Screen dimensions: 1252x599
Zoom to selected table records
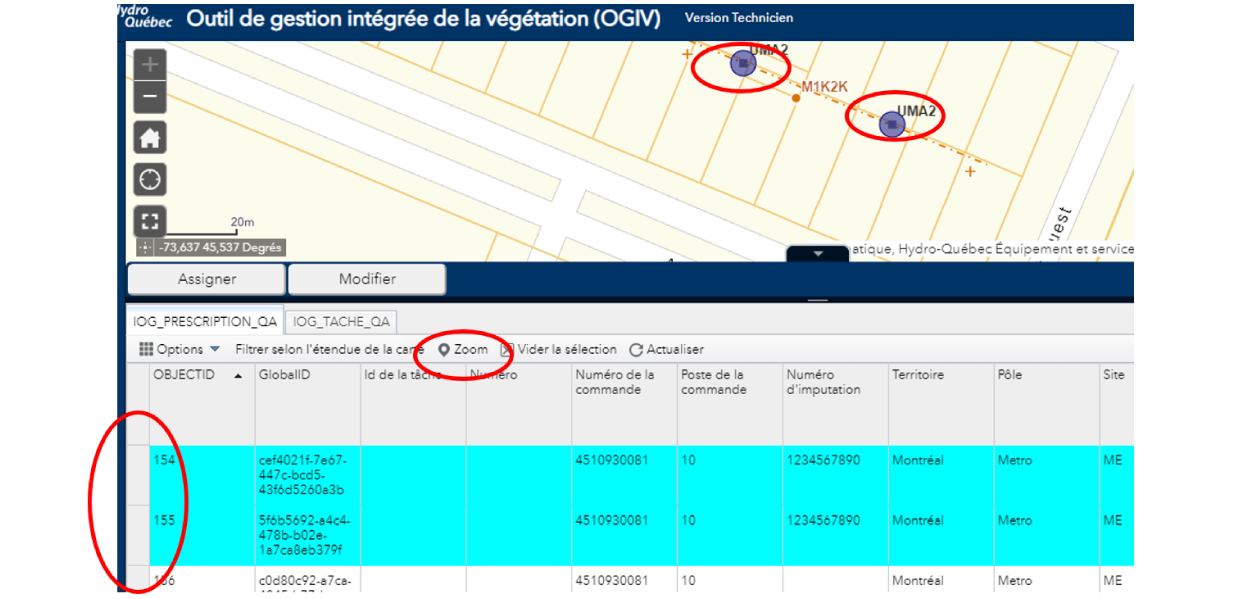(x=463, y=349)
